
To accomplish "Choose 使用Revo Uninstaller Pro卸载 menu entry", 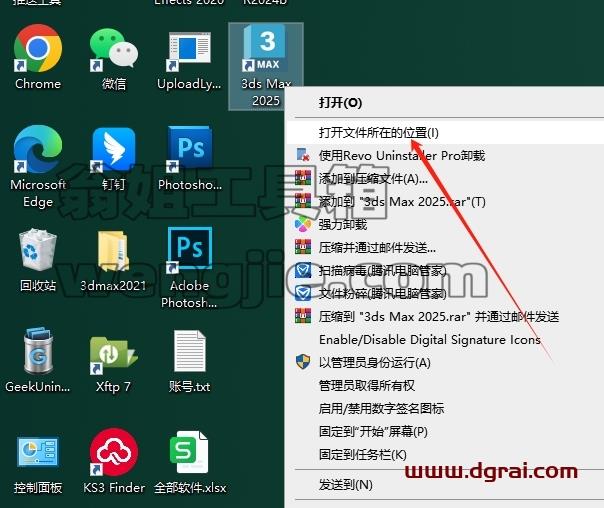I will coord(445,156).
